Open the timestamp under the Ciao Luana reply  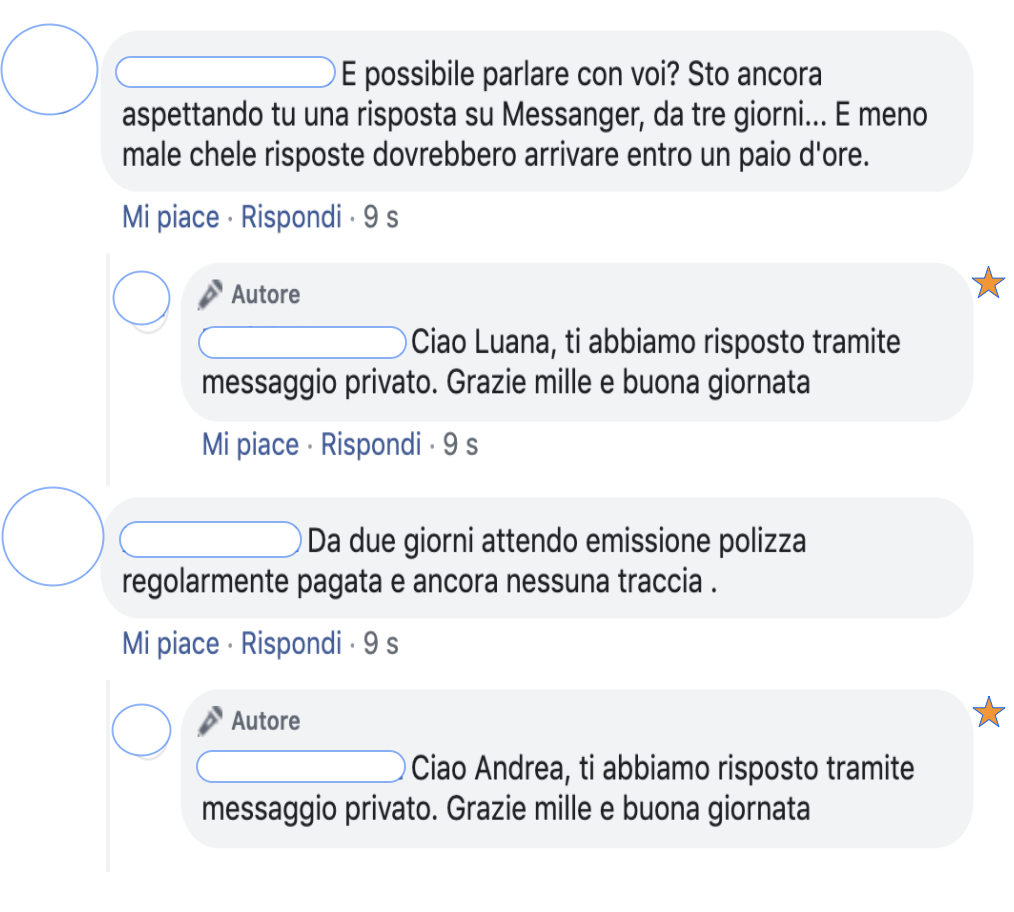click(x=461, y=445)
